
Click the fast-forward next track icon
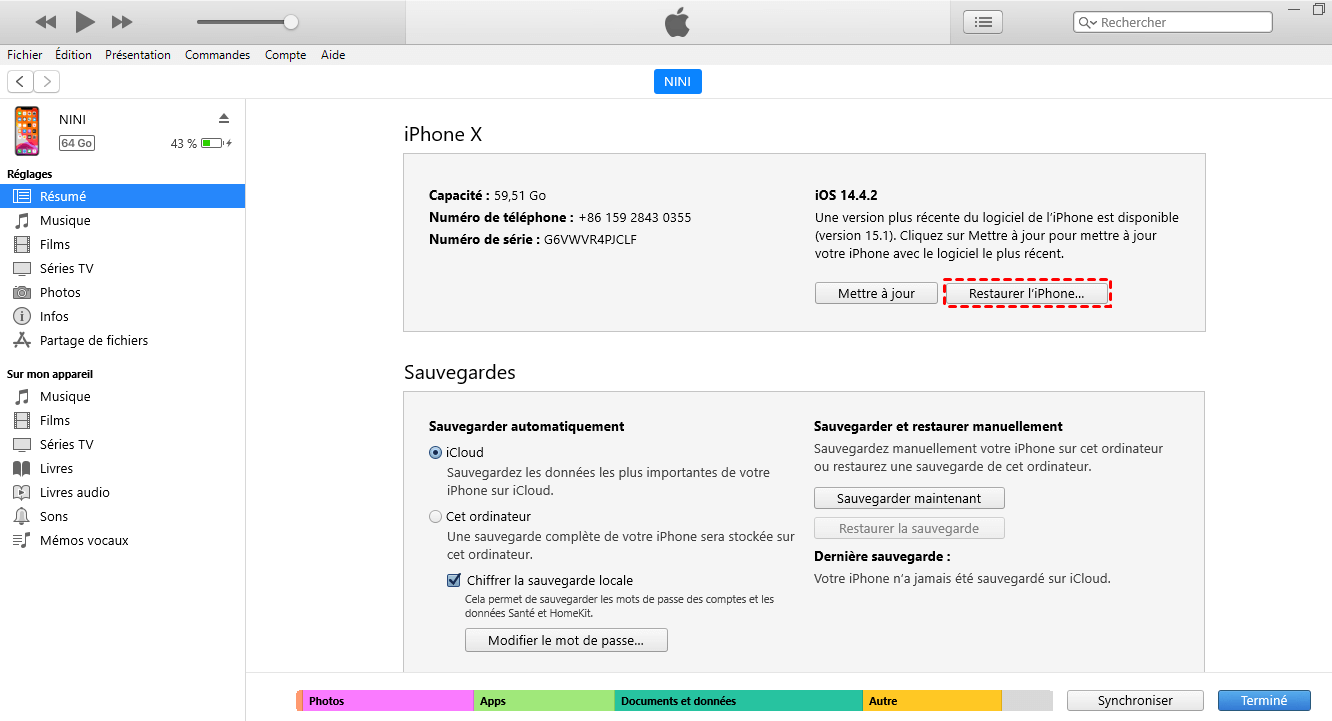tap(122, 21)
